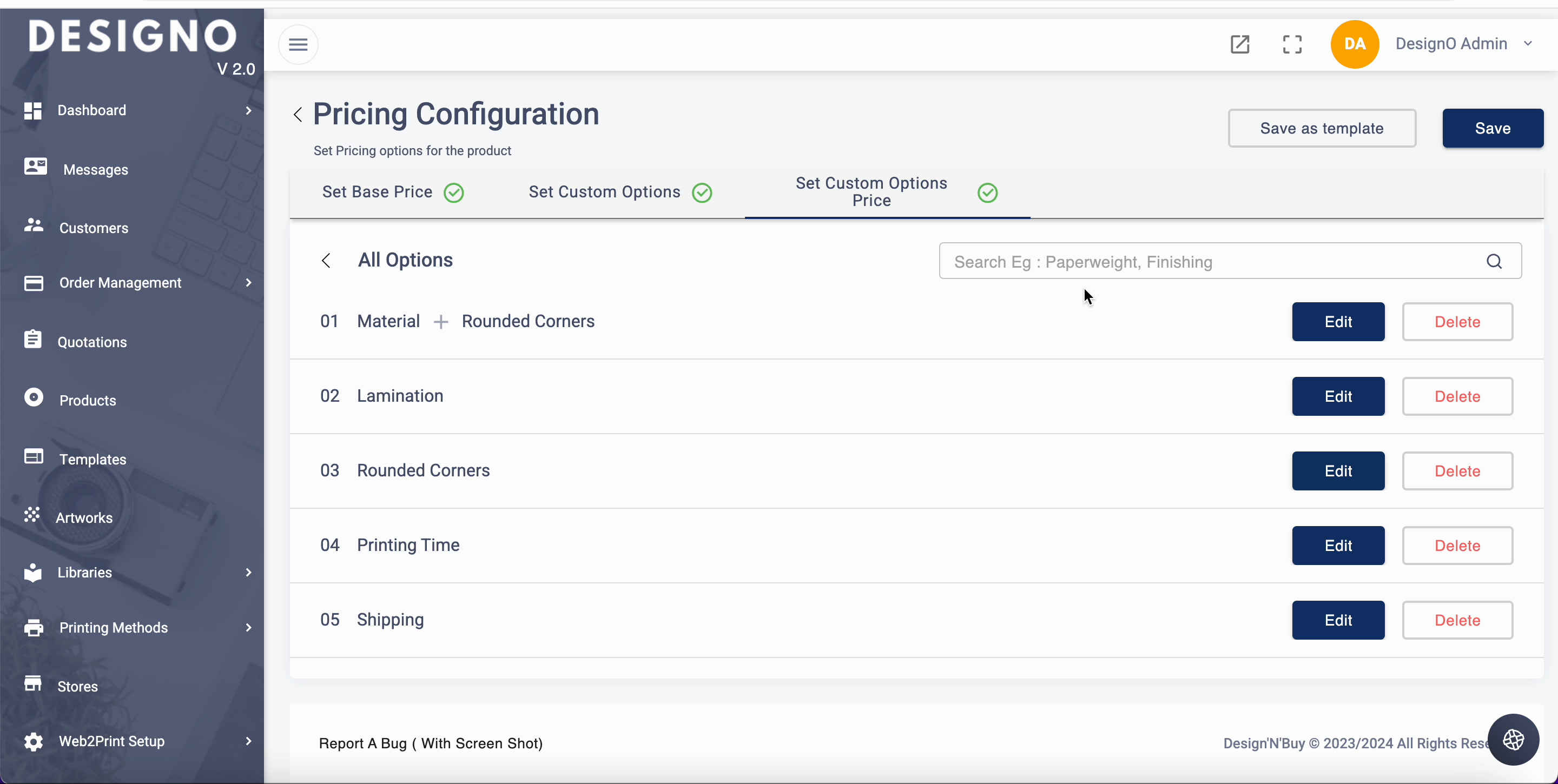Expand the Dashboard sidebar submenu
Screen dimensions: 1558x784
pos(248,111)
